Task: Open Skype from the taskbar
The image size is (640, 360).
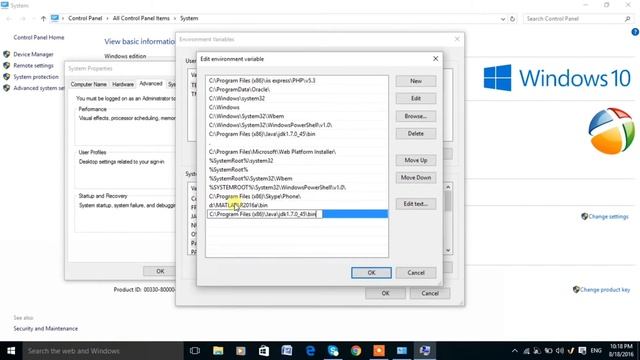Action: point(333,351)
